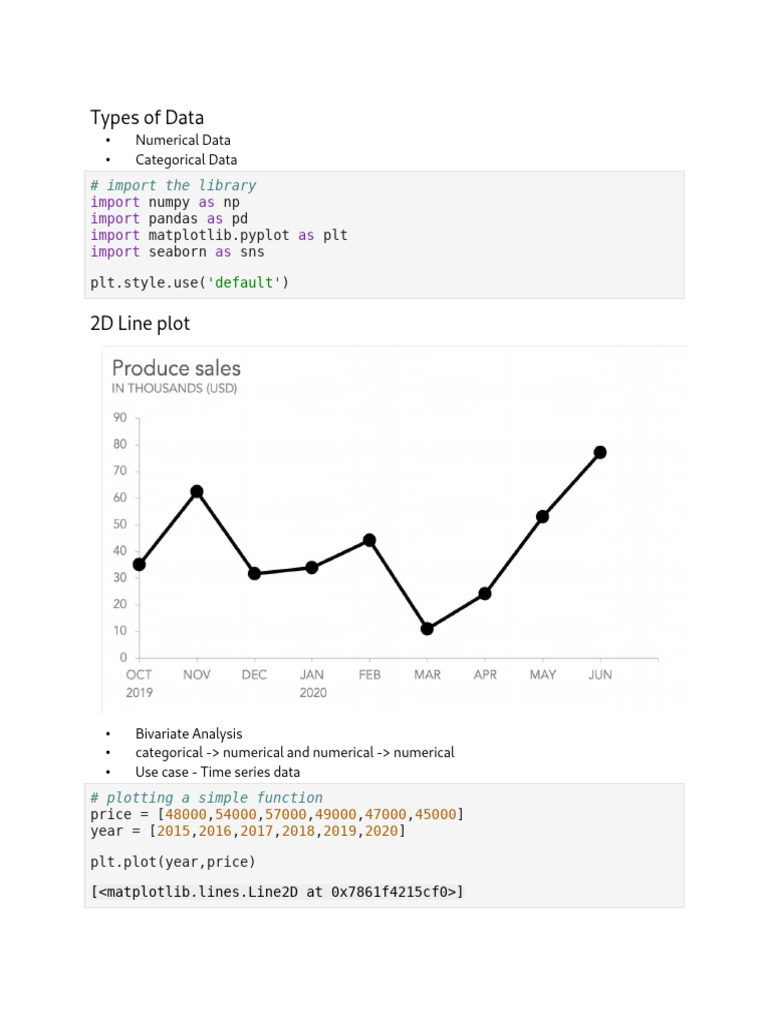This screenshot has height=1024, width=768.
Task: Click the "Produce sales" chart title
Action: [x=176, y=368]
